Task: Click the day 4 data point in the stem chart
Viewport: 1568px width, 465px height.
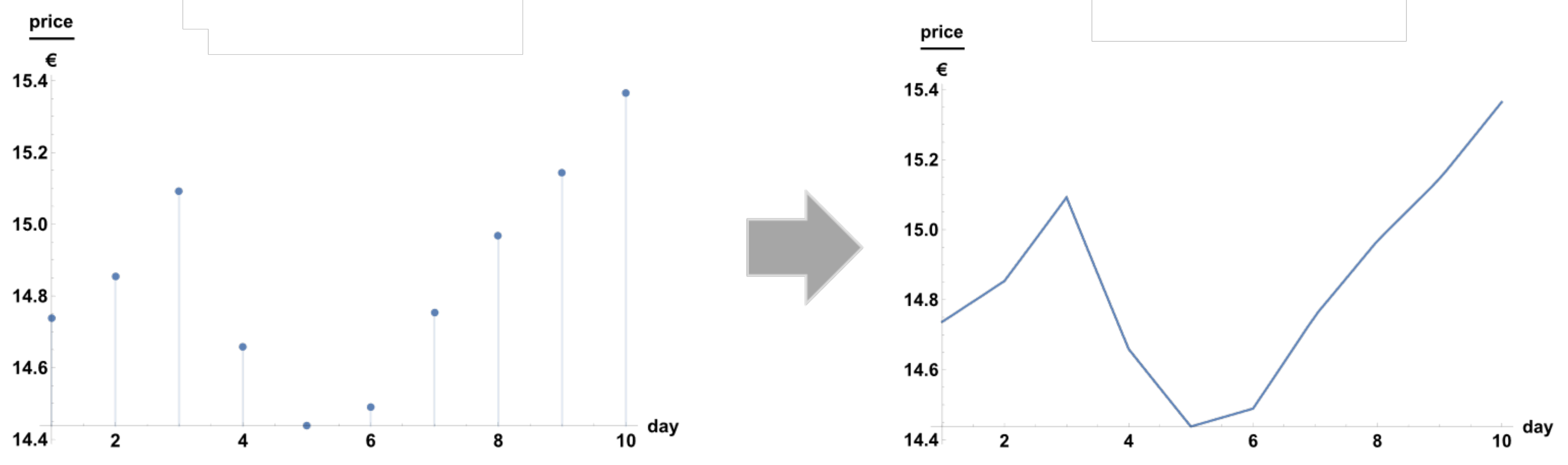Action: [x=243, y=347]
